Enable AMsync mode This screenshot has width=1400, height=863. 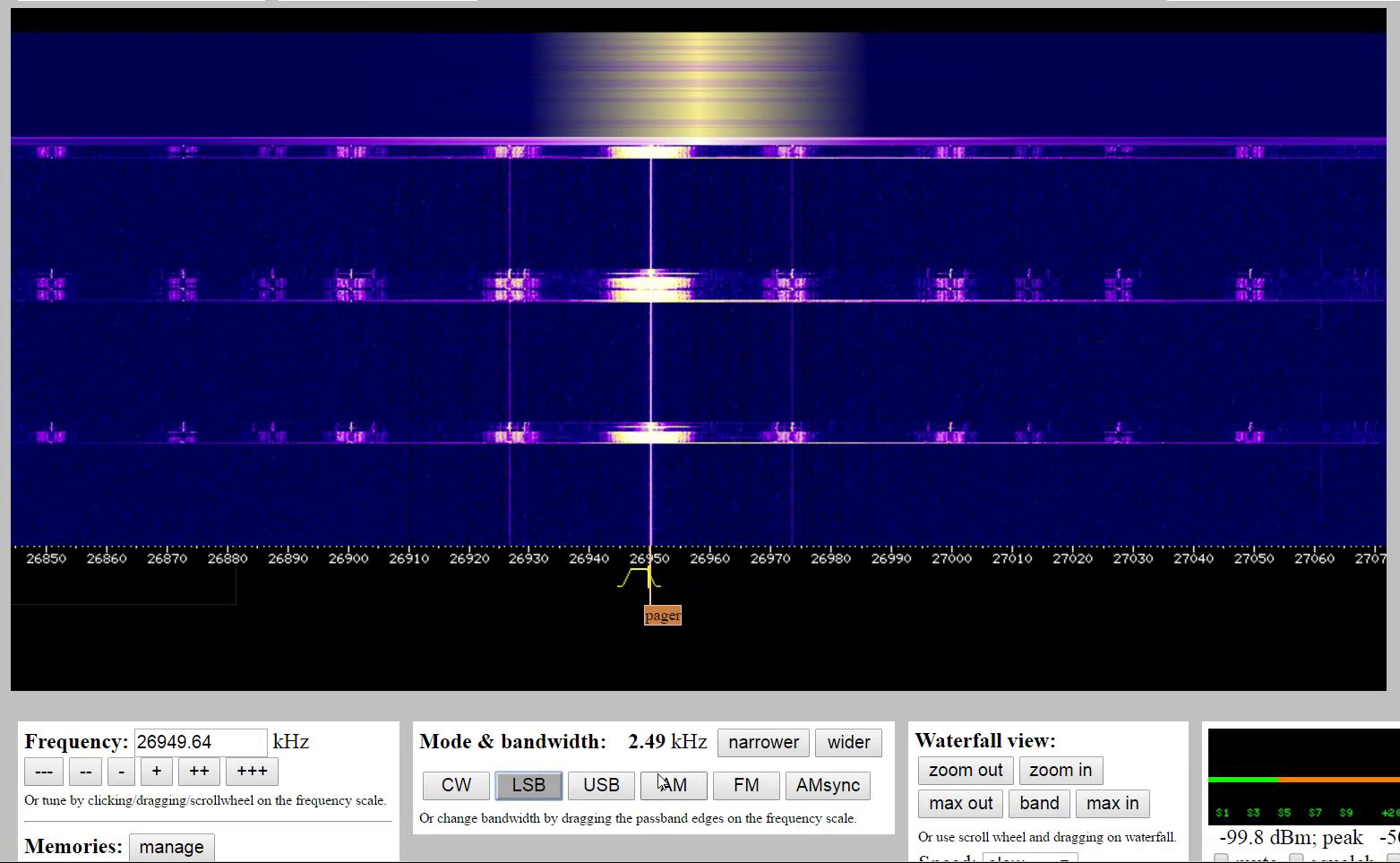828,785
